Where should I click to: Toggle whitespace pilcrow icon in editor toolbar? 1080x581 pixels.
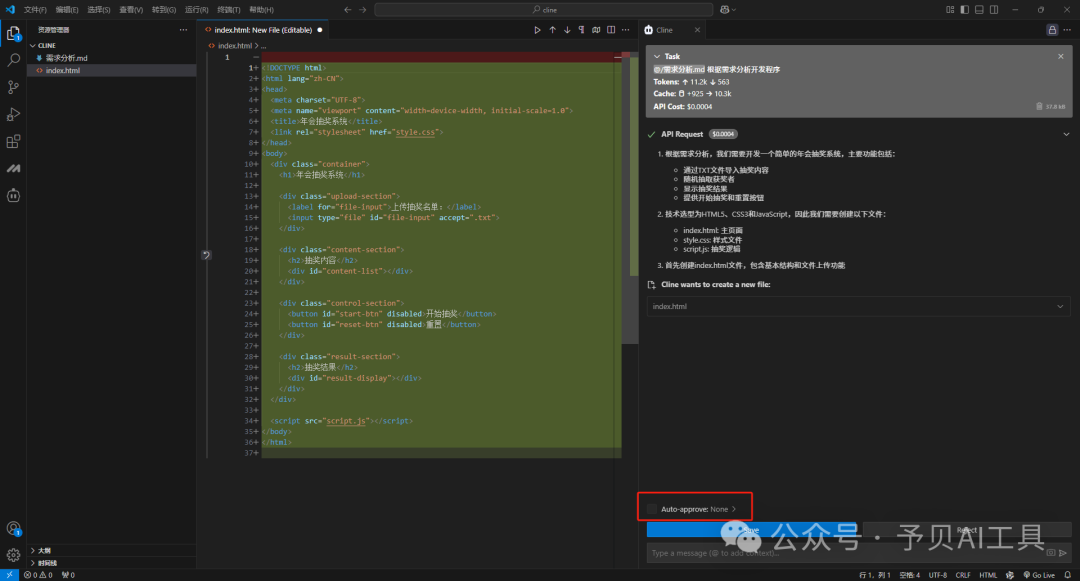[x=581, y=30]
